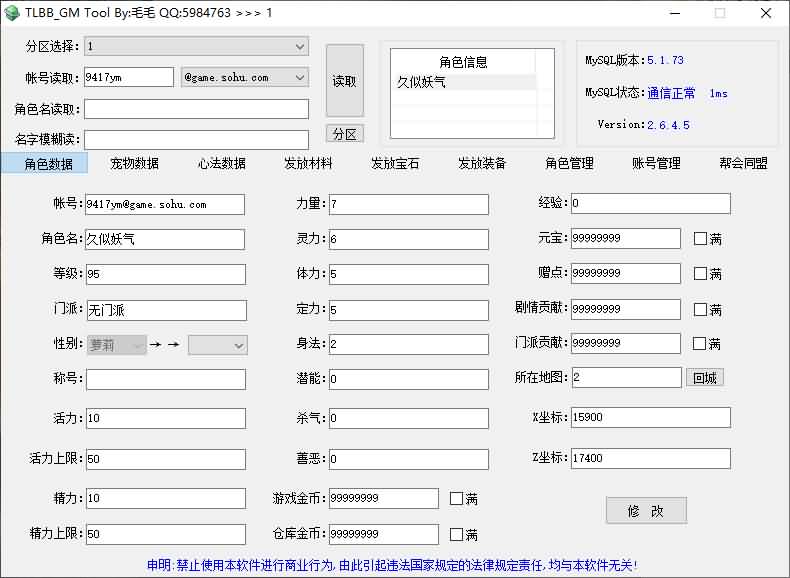Tick the 满 checkbox for 门派贡献

pos(699,344)
